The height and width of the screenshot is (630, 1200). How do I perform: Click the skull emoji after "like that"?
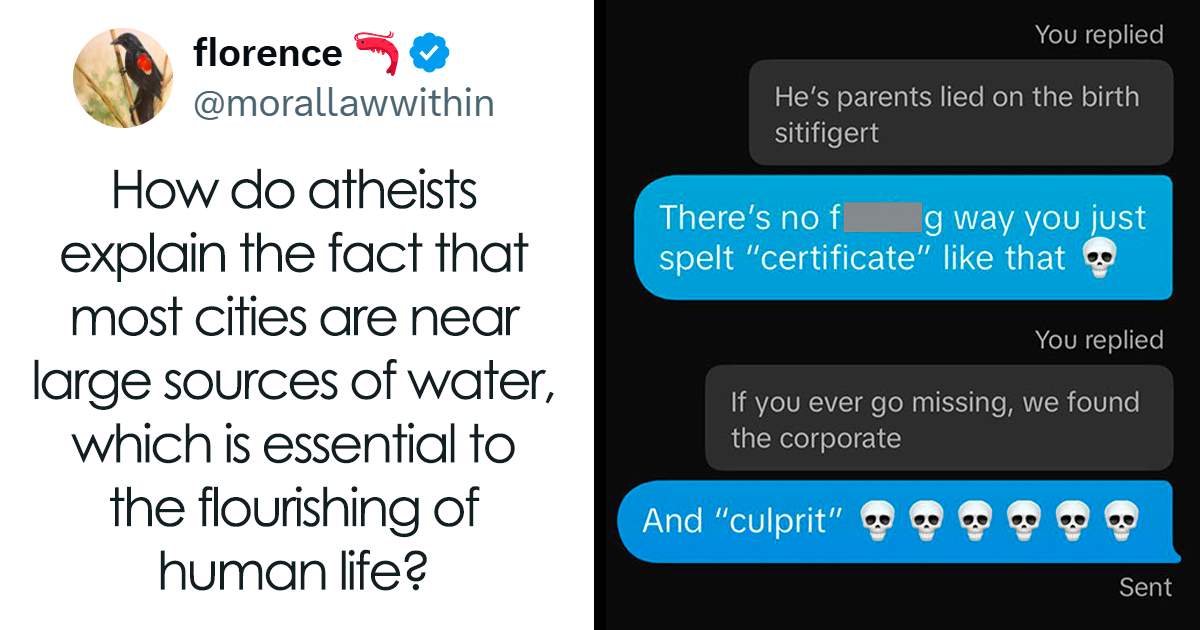tap(1098, 259)
